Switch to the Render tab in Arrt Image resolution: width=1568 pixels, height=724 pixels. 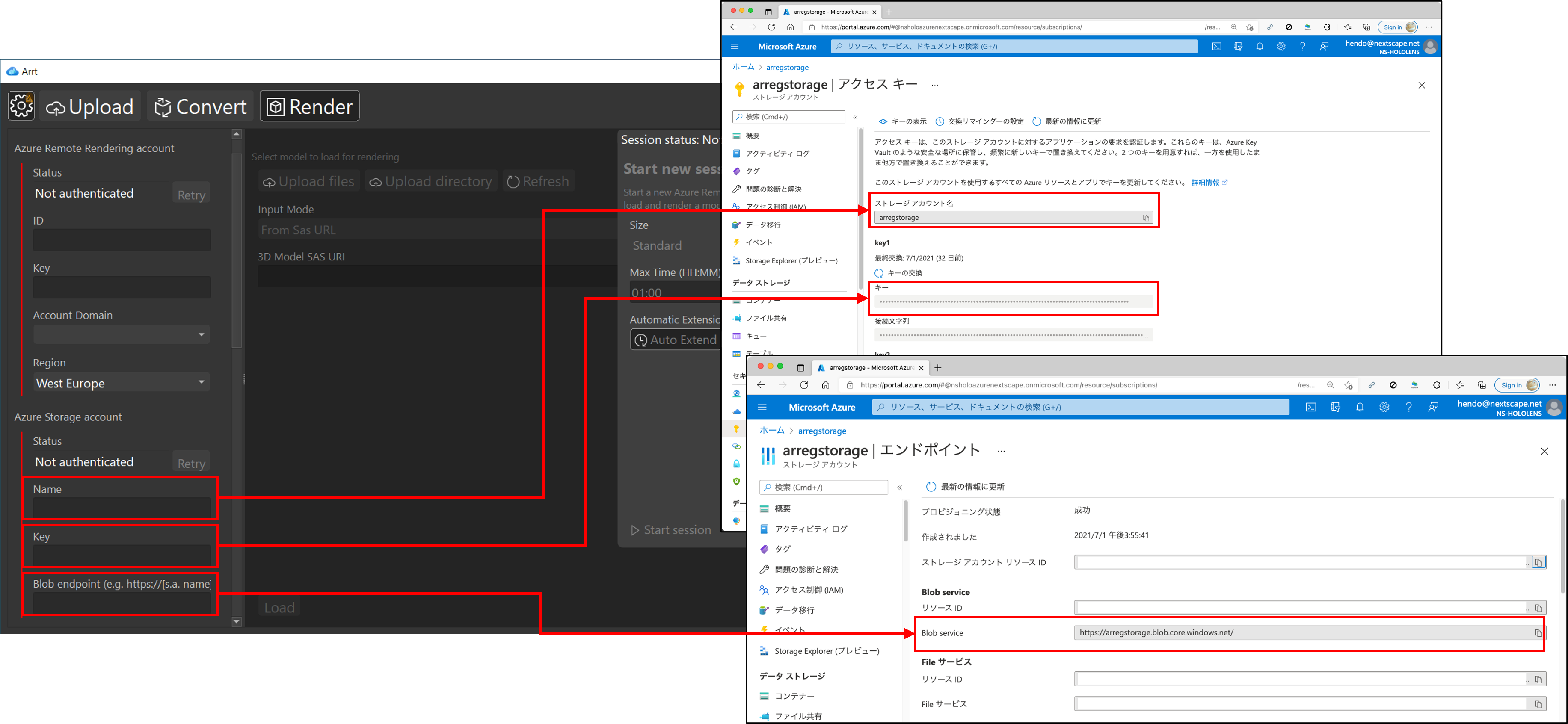(x=310, y=106)
